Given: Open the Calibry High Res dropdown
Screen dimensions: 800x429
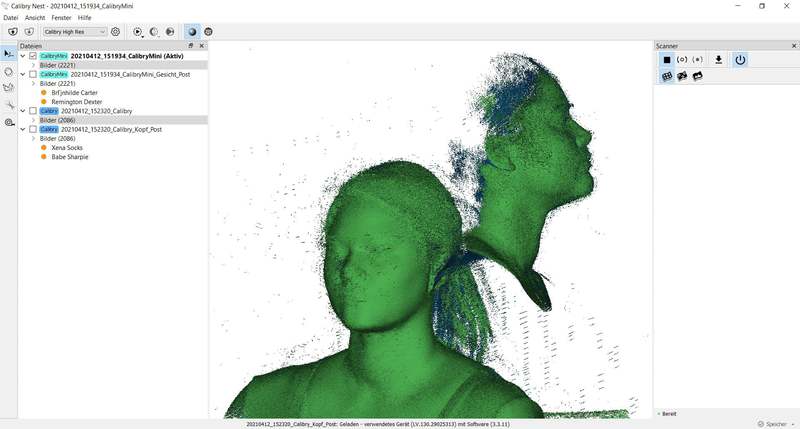Looking at the screenshot, I should (75, 32).
